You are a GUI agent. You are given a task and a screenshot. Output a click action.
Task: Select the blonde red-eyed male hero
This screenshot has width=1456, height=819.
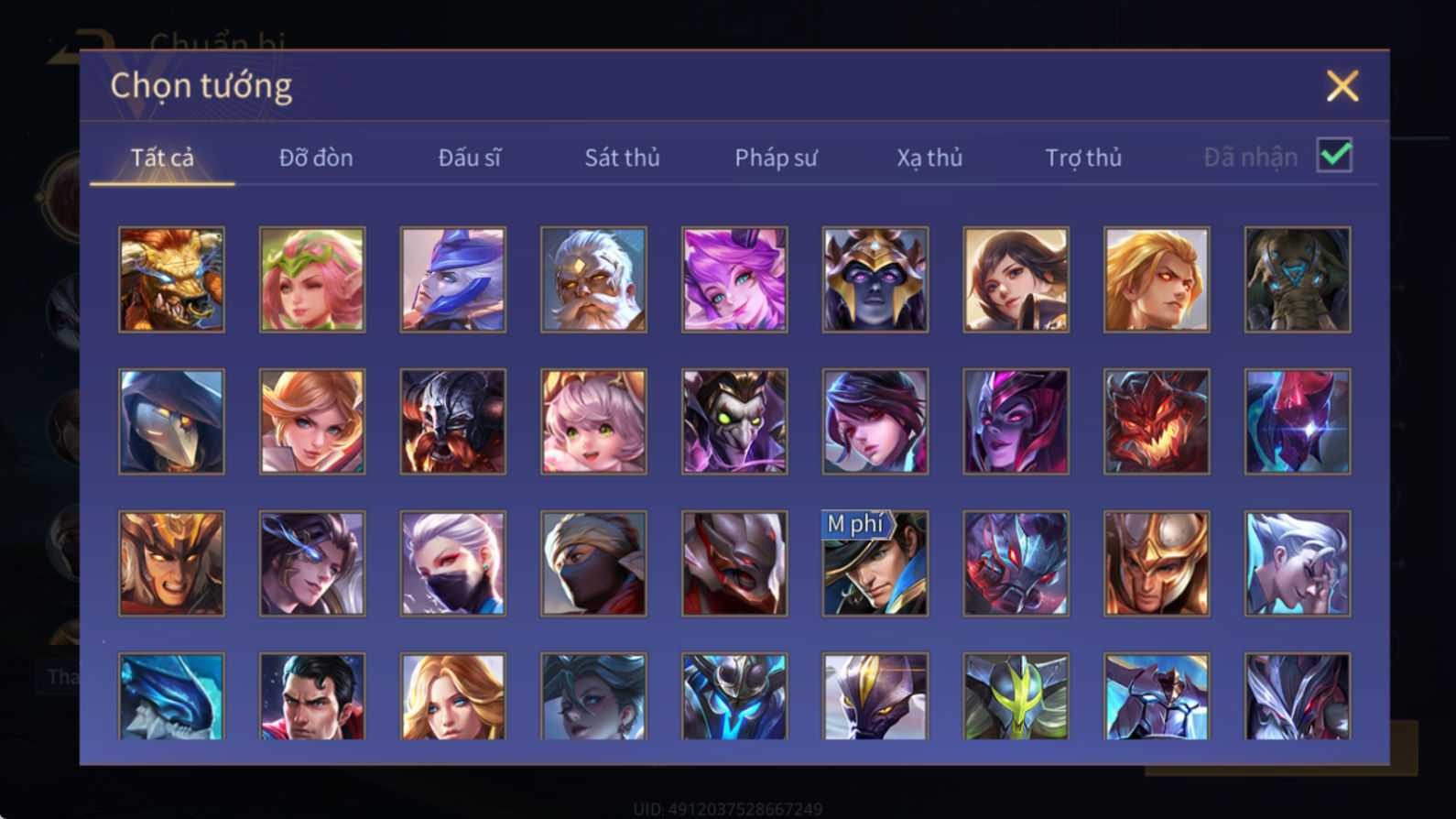1156,279
